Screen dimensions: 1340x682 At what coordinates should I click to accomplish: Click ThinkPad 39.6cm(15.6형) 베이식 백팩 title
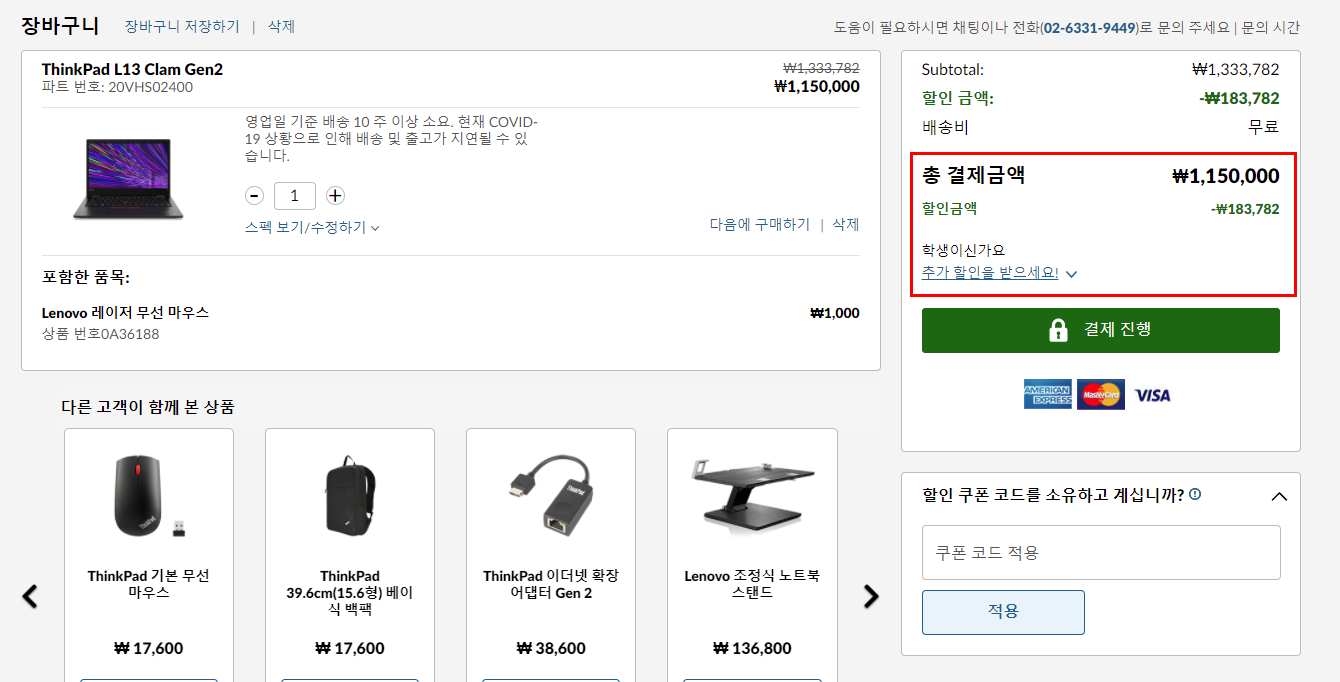tap(350, 592)
